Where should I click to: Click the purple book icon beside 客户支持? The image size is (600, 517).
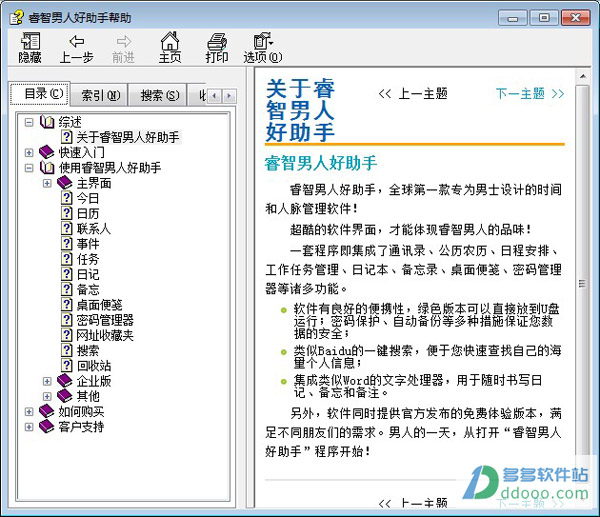(x=47, y=426)
